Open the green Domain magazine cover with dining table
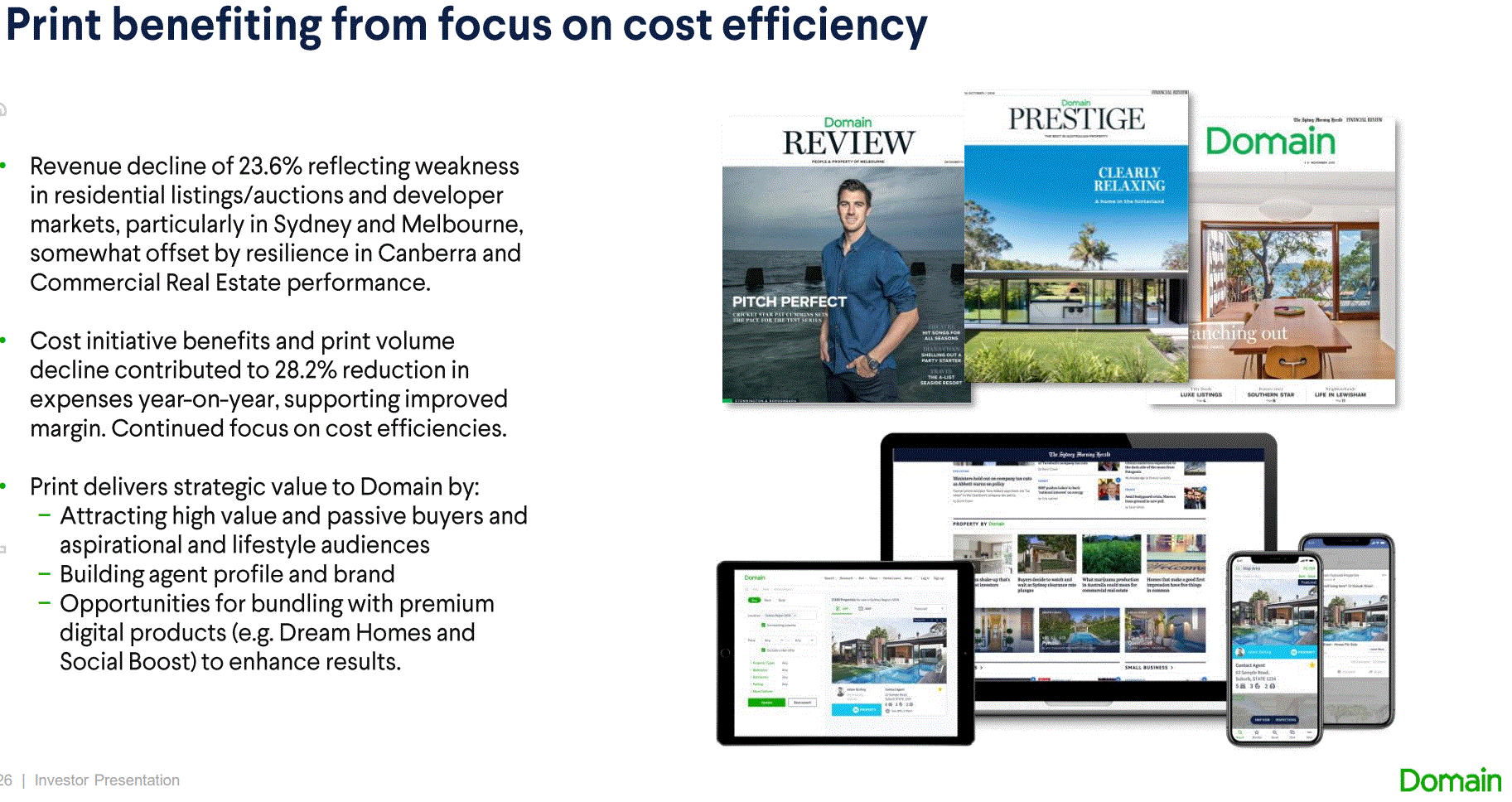This screenshot has height=802, width=1512. coord(1292,261)
